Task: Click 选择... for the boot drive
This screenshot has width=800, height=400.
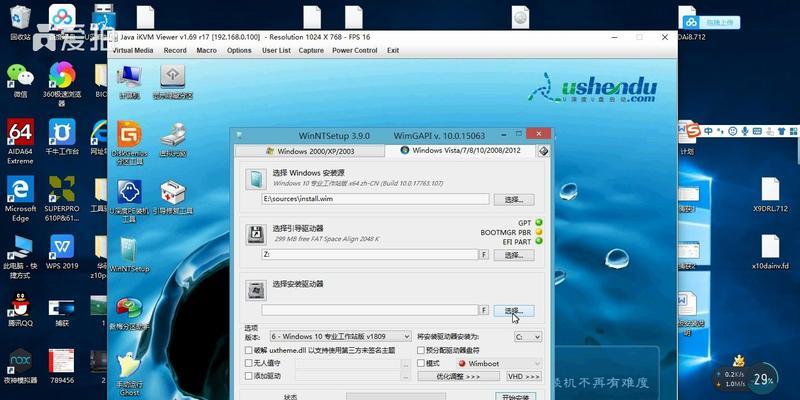Action: tap(514, 255)
